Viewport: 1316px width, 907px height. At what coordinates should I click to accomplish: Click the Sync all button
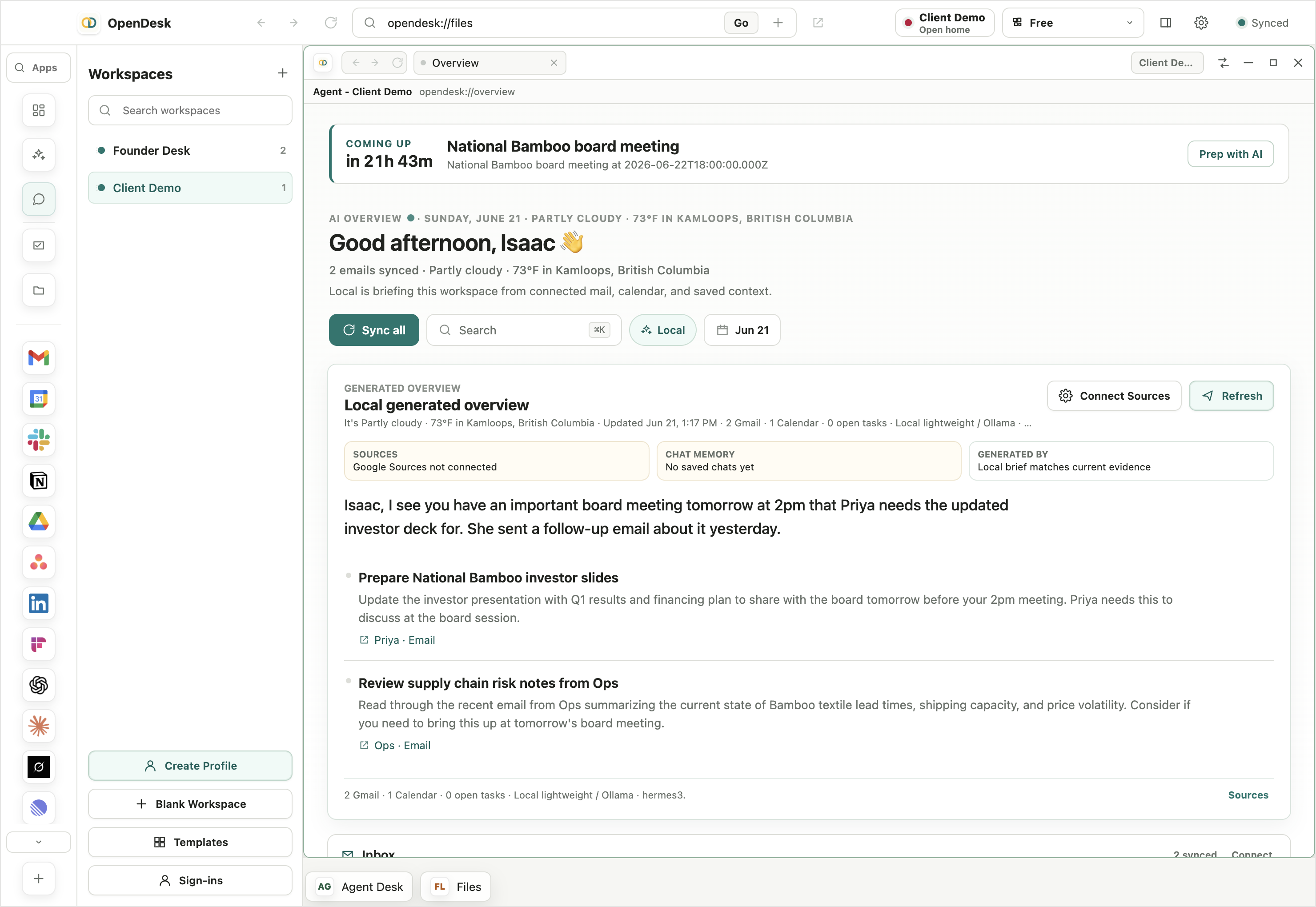(374, 330)
